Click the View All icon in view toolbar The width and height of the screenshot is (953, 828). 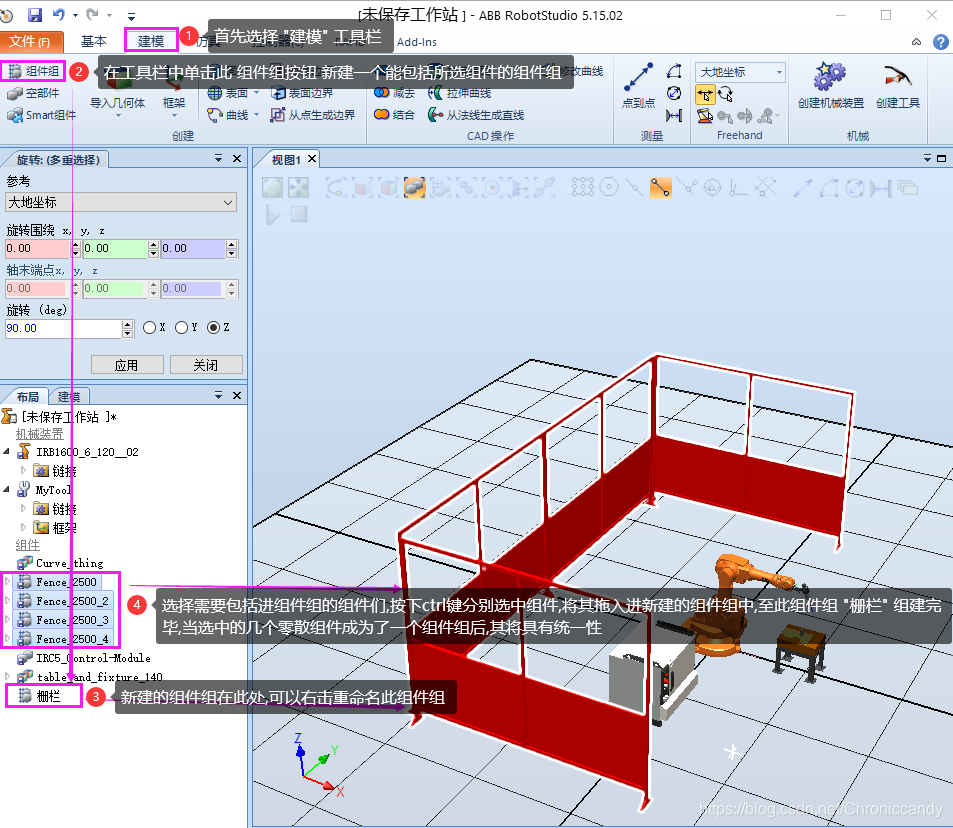click(272, 187)
